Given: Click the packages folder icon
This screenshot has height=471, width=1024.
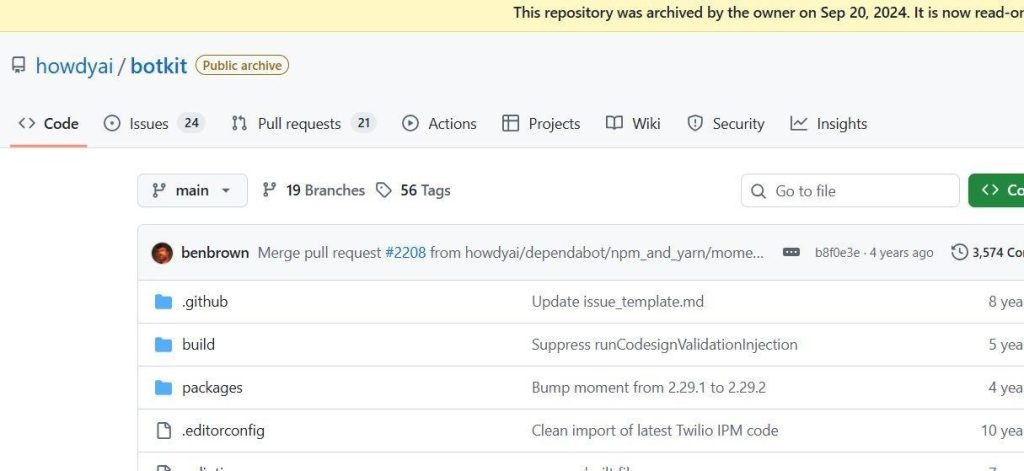Looking at the screenshot, I should pos(164,388).
